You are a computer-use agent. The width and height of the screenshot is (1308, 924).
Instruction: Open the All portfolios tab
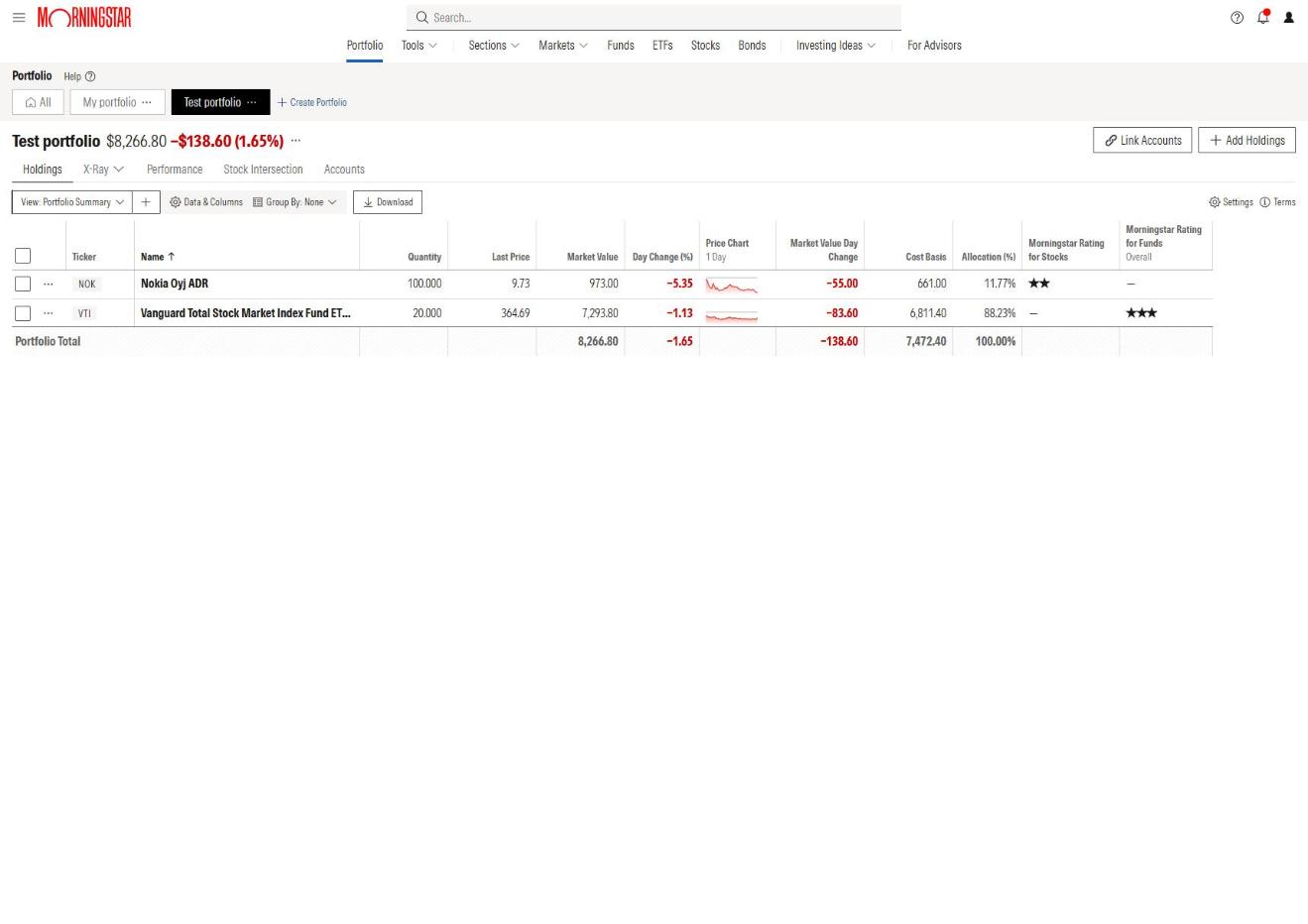(x=38, y=102)
